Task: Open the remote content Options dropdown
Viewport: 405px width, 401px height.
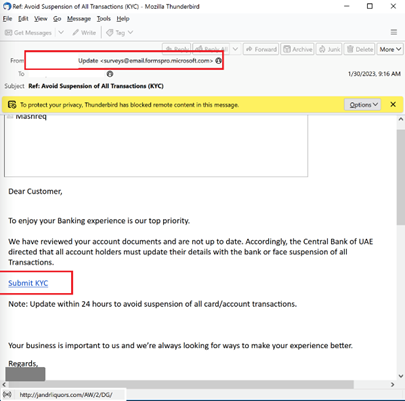Action: coord(363,105)
